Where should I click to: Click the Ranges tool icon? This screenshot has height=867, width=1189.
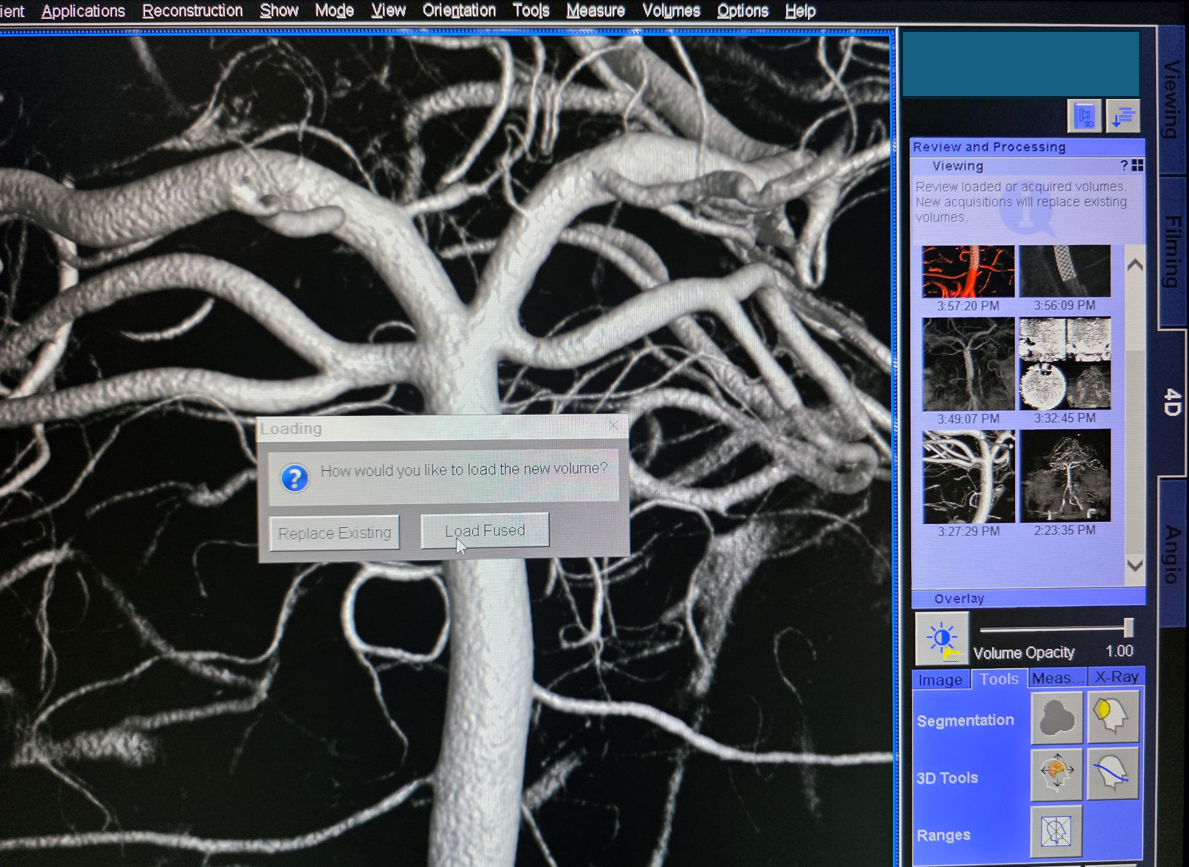pyautogui.click(x=1056, y=831)
